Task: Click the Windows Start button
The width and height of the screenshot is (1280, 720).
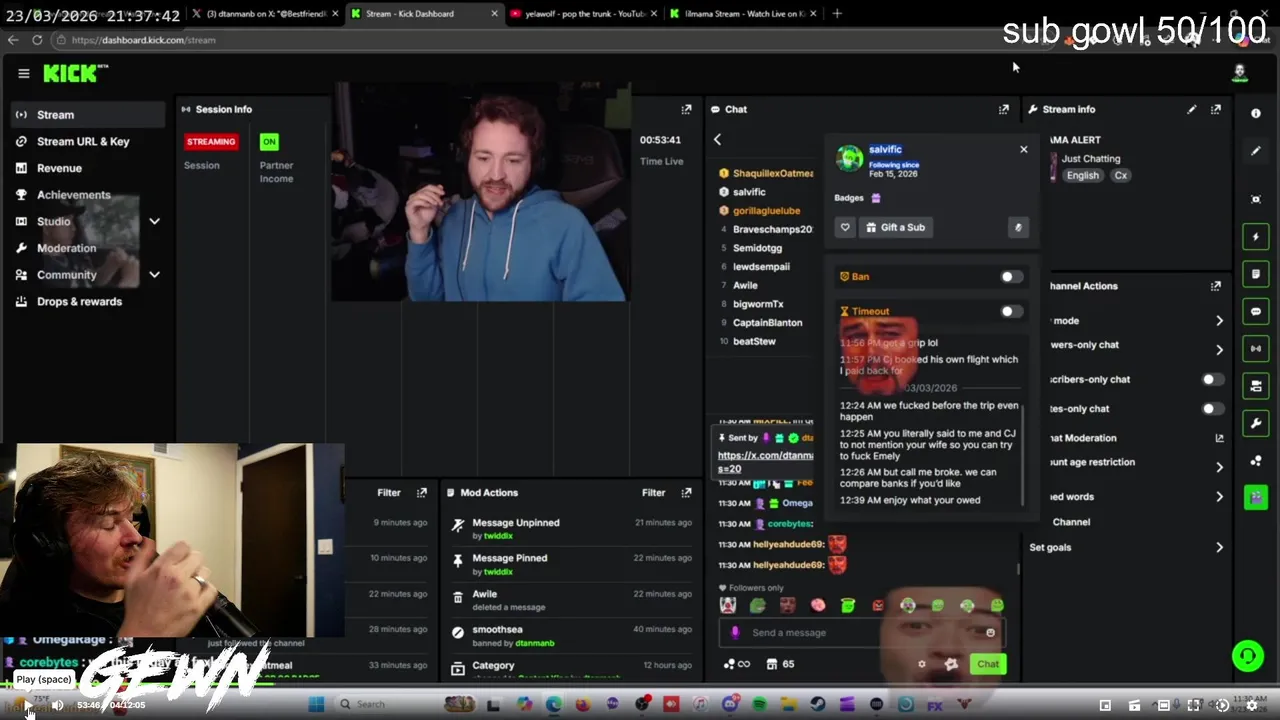Action: coord(316,704)
